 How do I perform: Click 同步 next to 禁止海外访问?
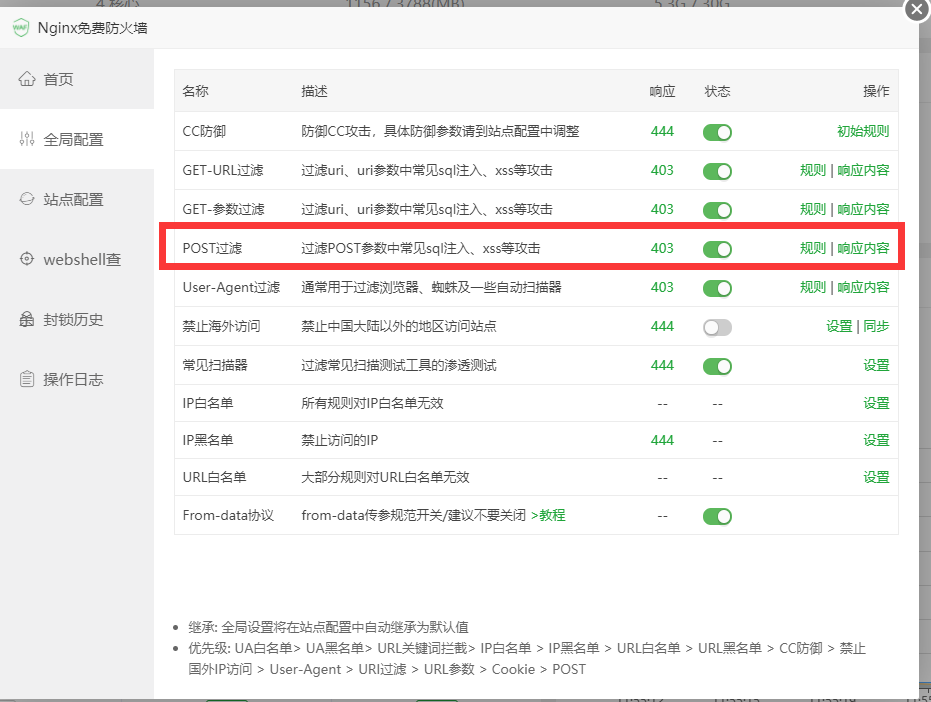(x=874, y=326)
